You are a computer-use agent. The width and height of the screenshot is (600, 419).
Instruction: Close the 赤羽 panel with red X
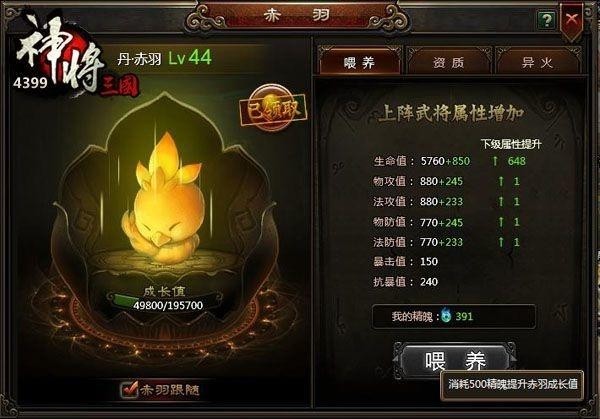(x=572, y=19)
